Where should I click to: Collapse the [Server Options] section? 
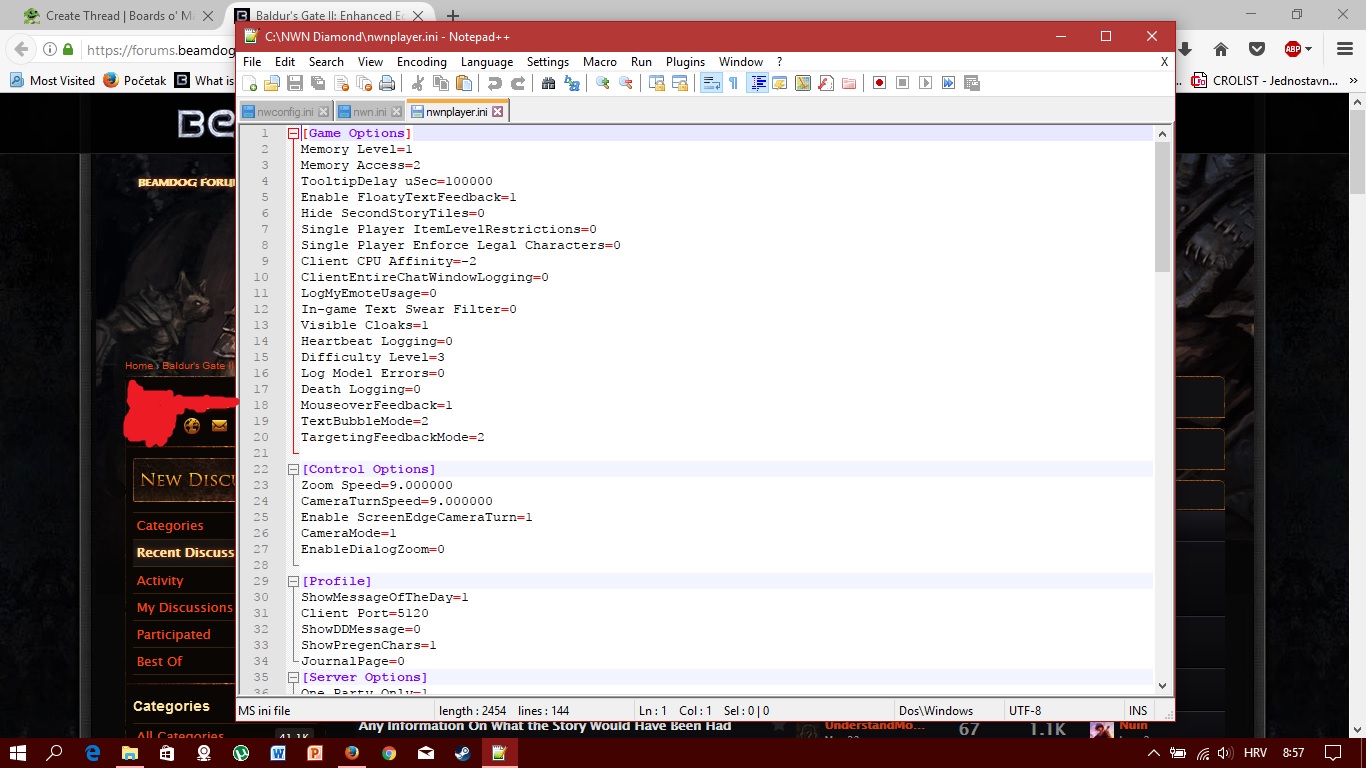pyautogui.click(x=293, y=677)
